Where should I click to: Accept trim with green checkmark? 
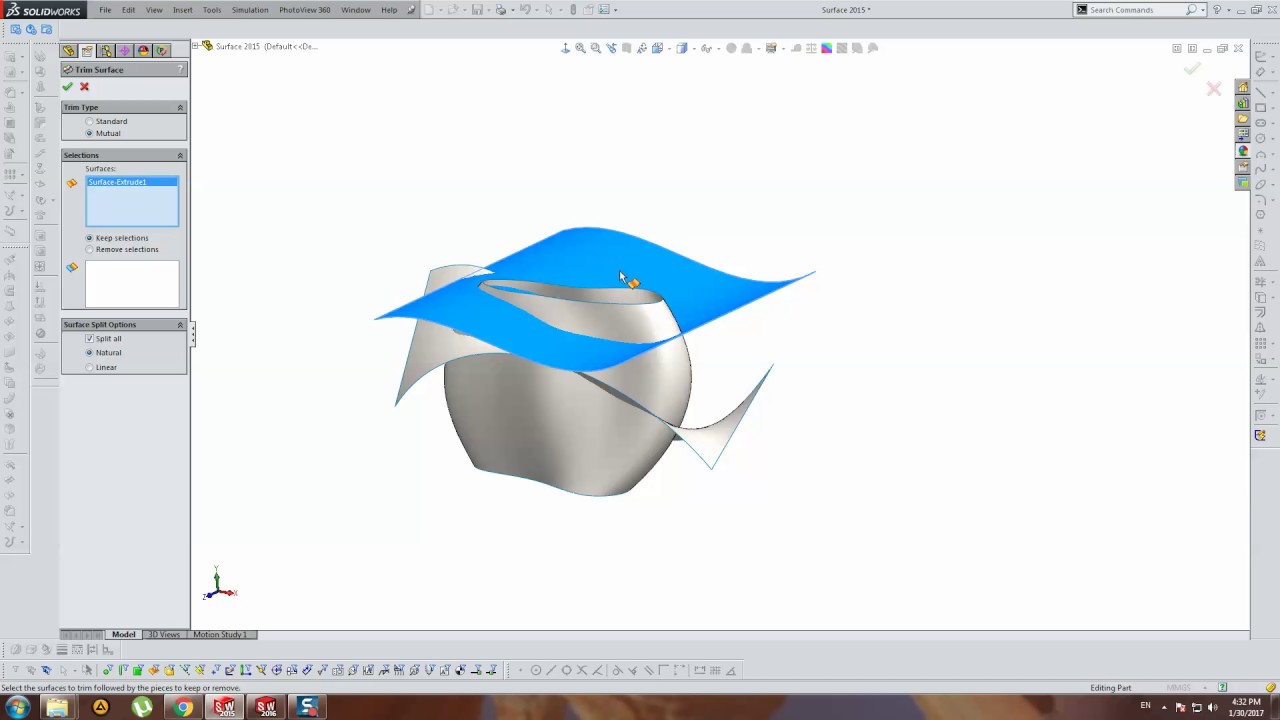coord(68,87)
